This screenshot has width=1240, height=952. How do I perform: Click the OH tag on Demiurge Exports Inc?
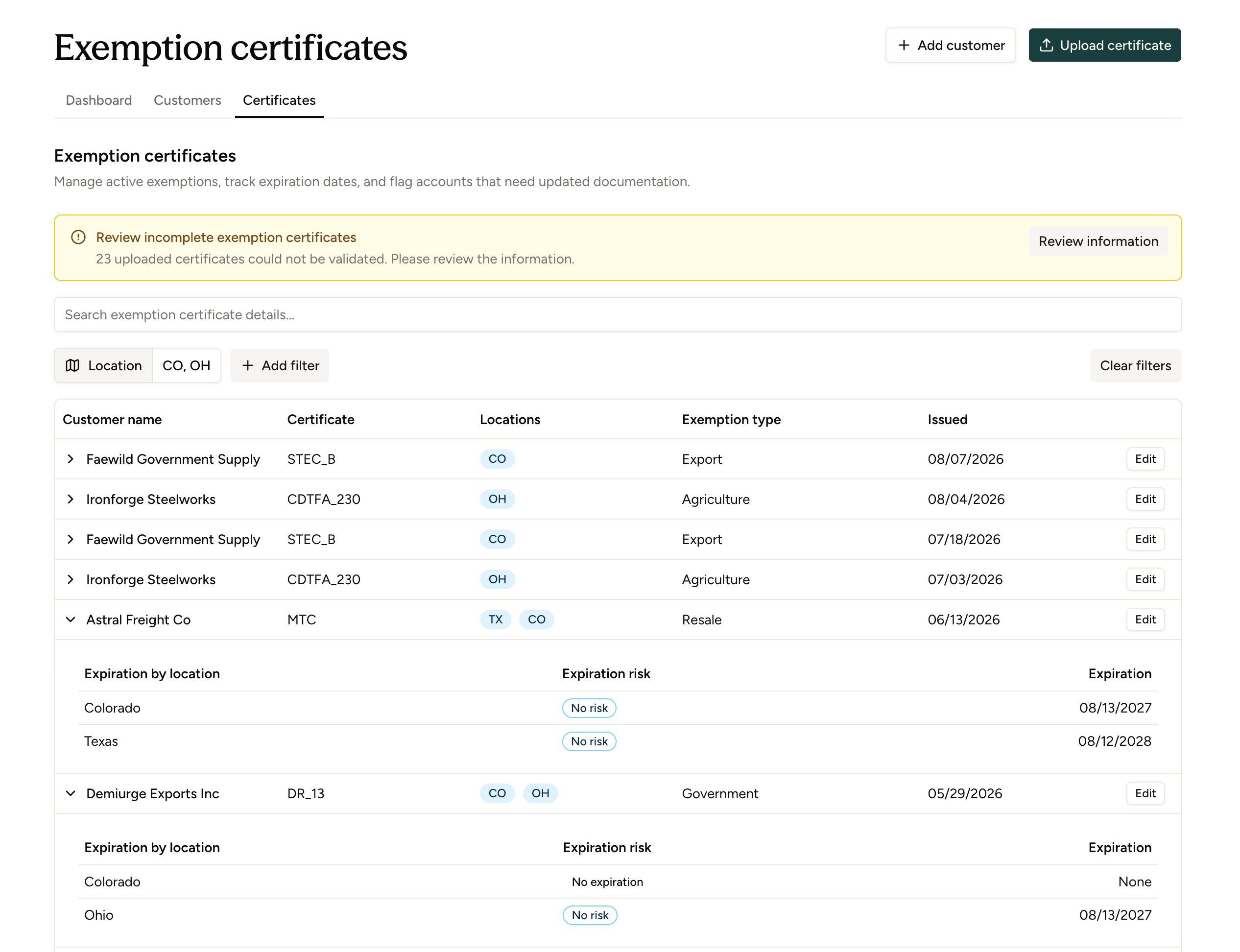click(x=540, y=794)
